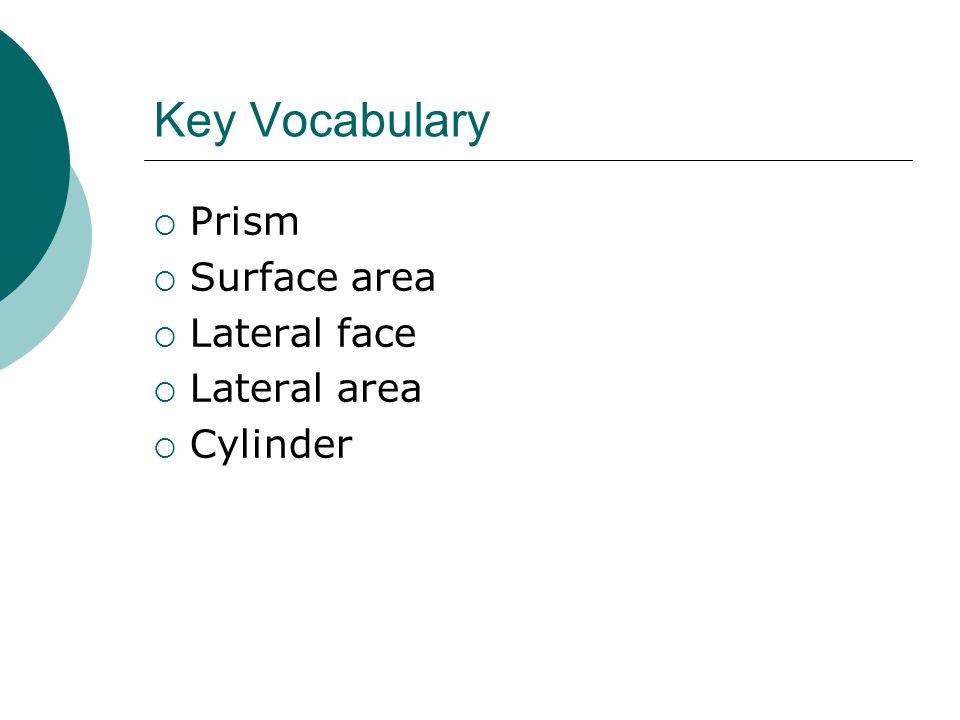Click the word Key in the heading
This screenshot has width=960, height=720.
[x=195, y=121]
